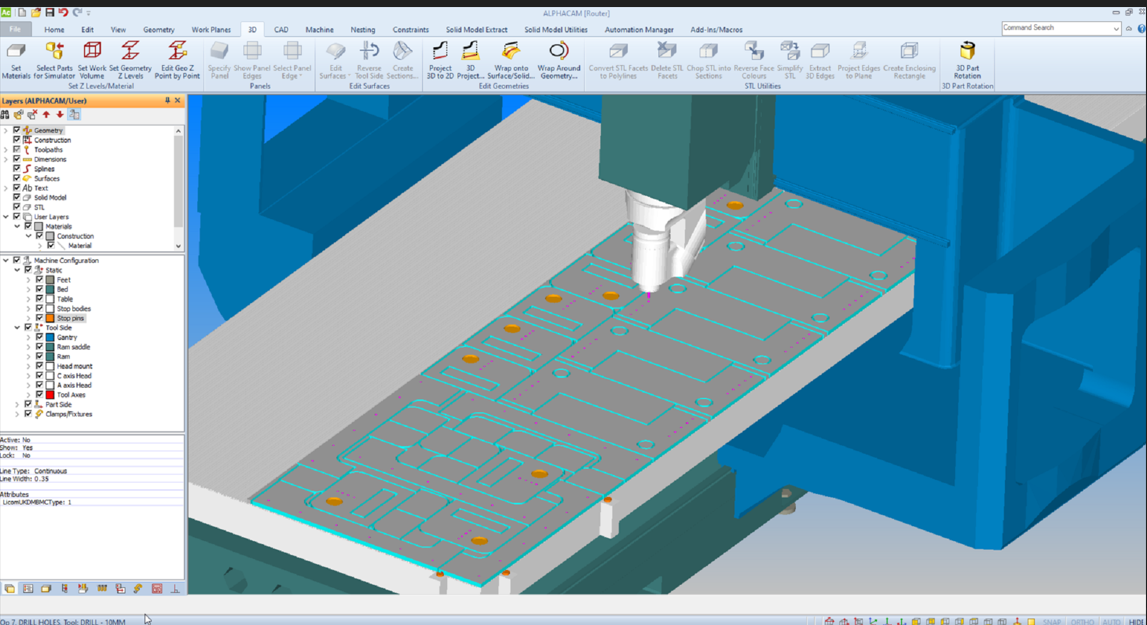This screenshot has width=1147, height=625.
Task: Expand the Clamps/Fixtures tree node
Action: coord(17,414)
